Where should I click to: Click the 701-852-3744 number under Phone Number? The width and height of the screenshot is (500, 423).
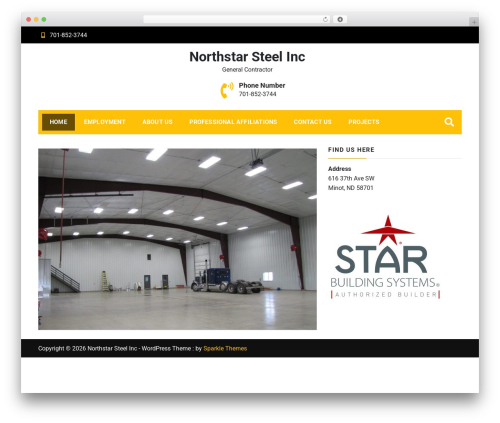pos(258,94)
